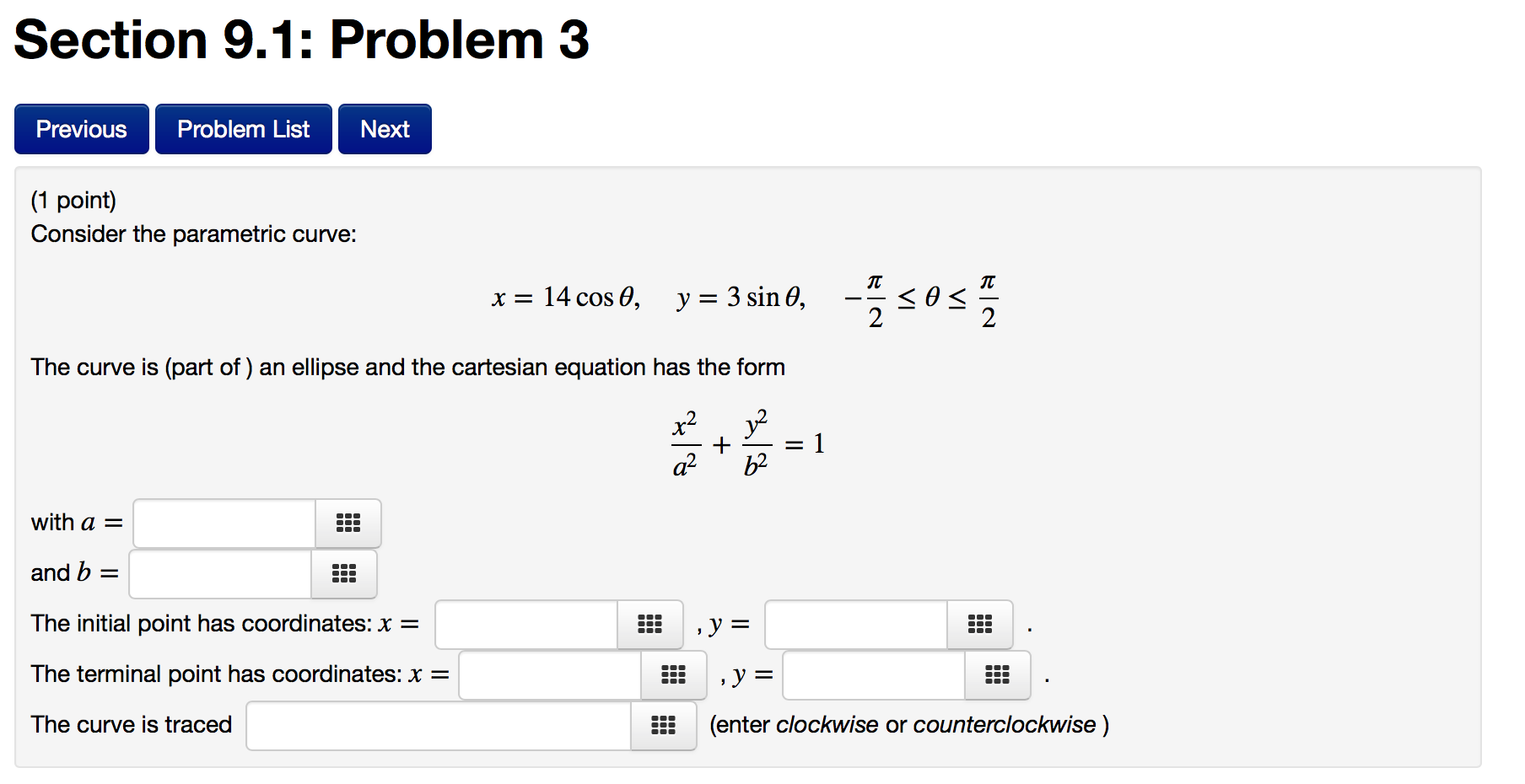Focus the input field for b
The height and width of the screenshot is (784, 1525).
coord(220,574)
